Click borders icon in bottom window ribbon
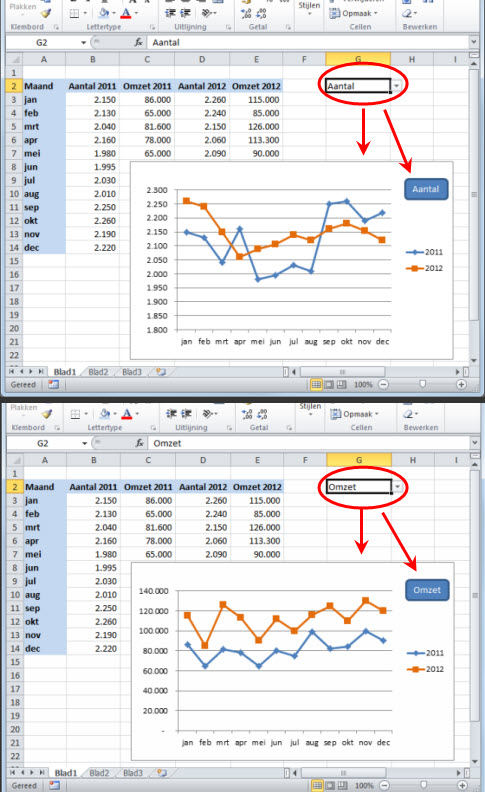Viewport: 485px width, 792px height. 76,414
